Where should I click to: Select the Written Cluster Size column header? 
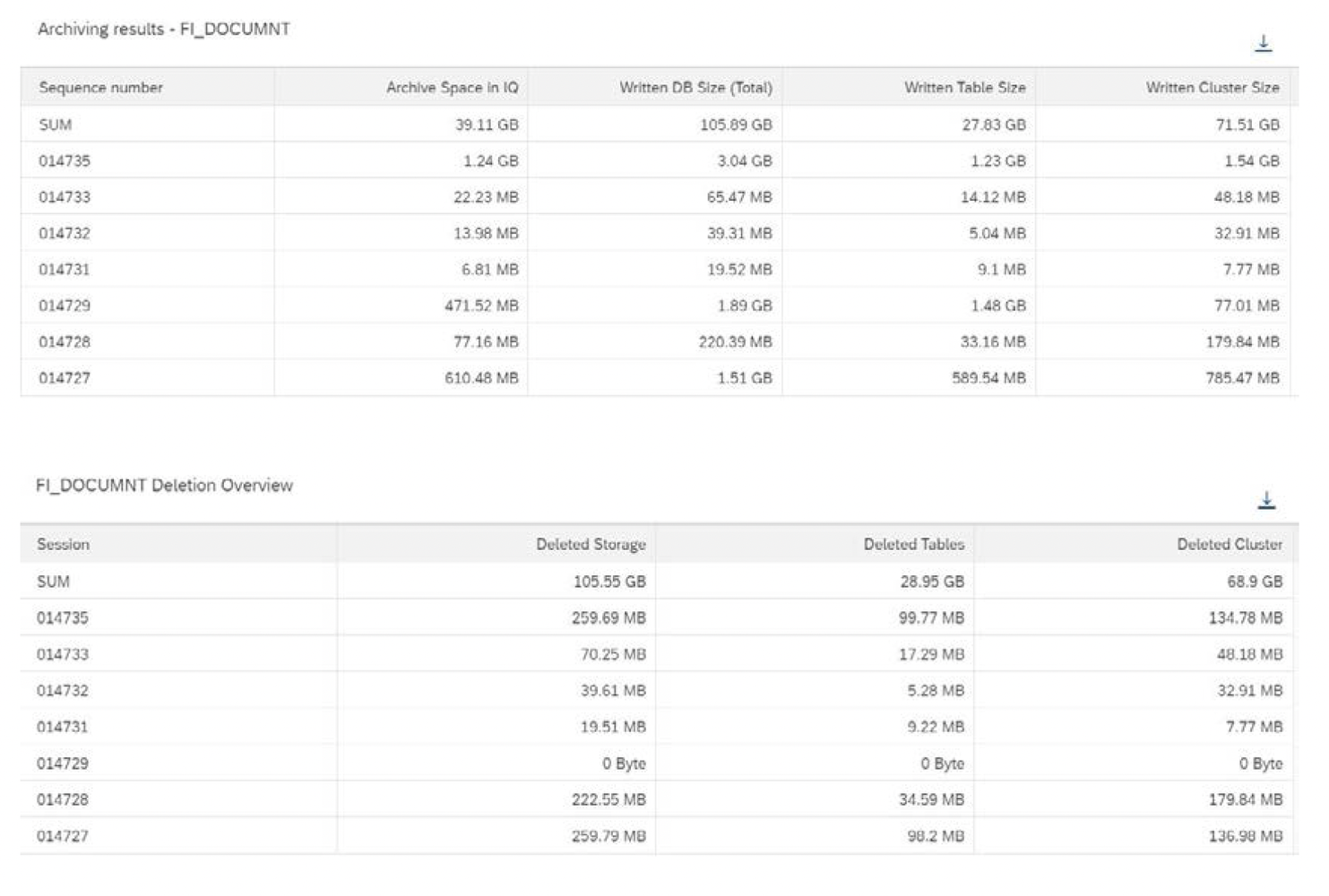click(1212, 88)
